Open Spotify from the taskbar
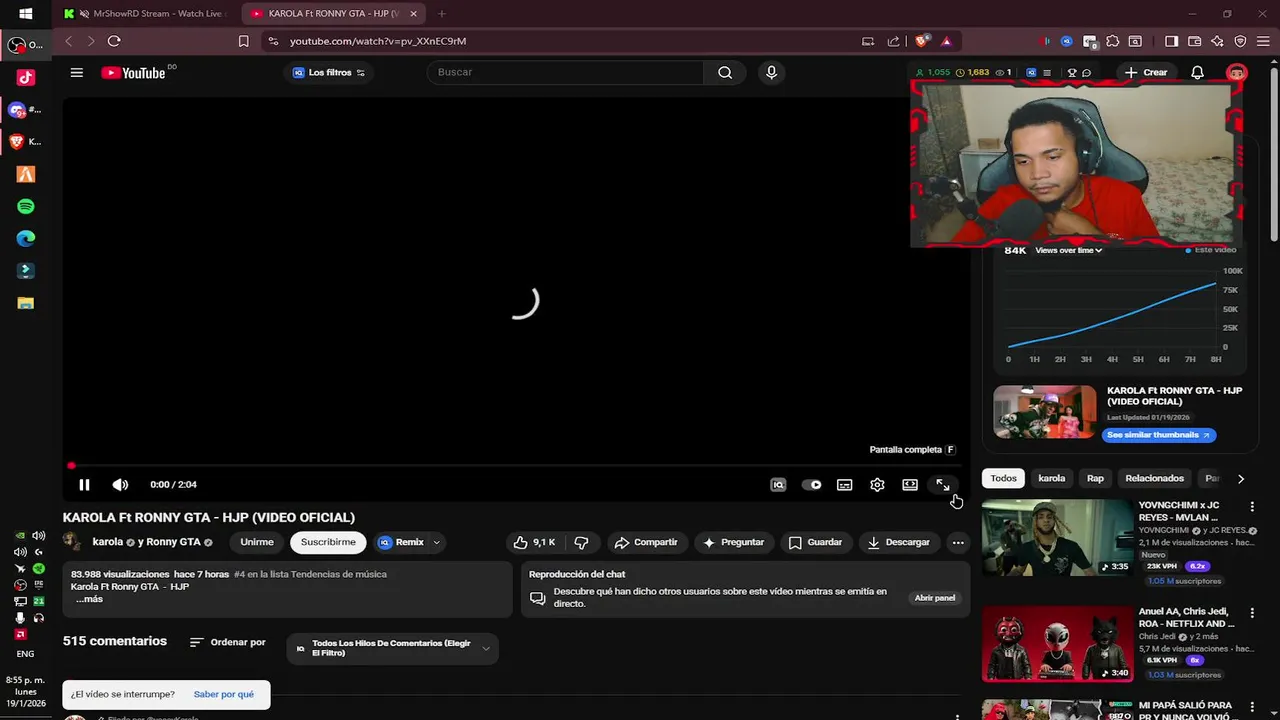The width and height of the screenshot is (1280, 720). (x=26, y=206)
